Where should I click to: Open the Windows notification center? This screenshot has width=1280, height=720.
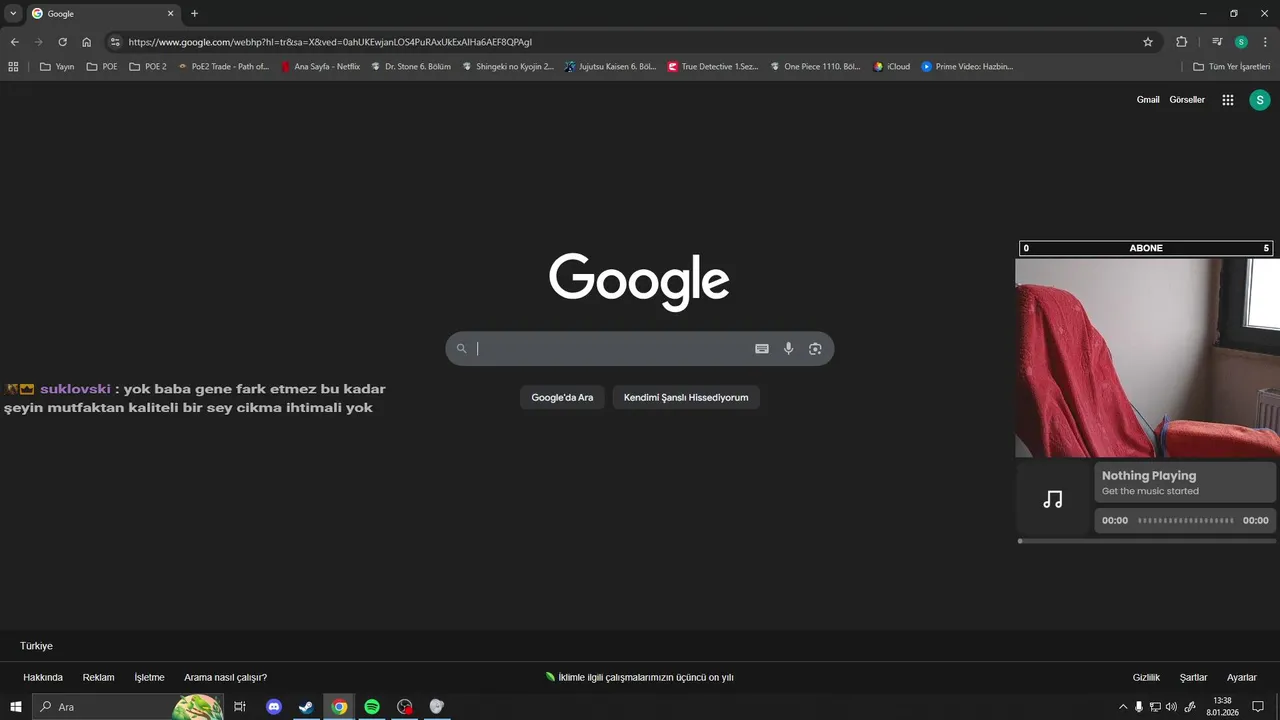tap(1258, 707)
